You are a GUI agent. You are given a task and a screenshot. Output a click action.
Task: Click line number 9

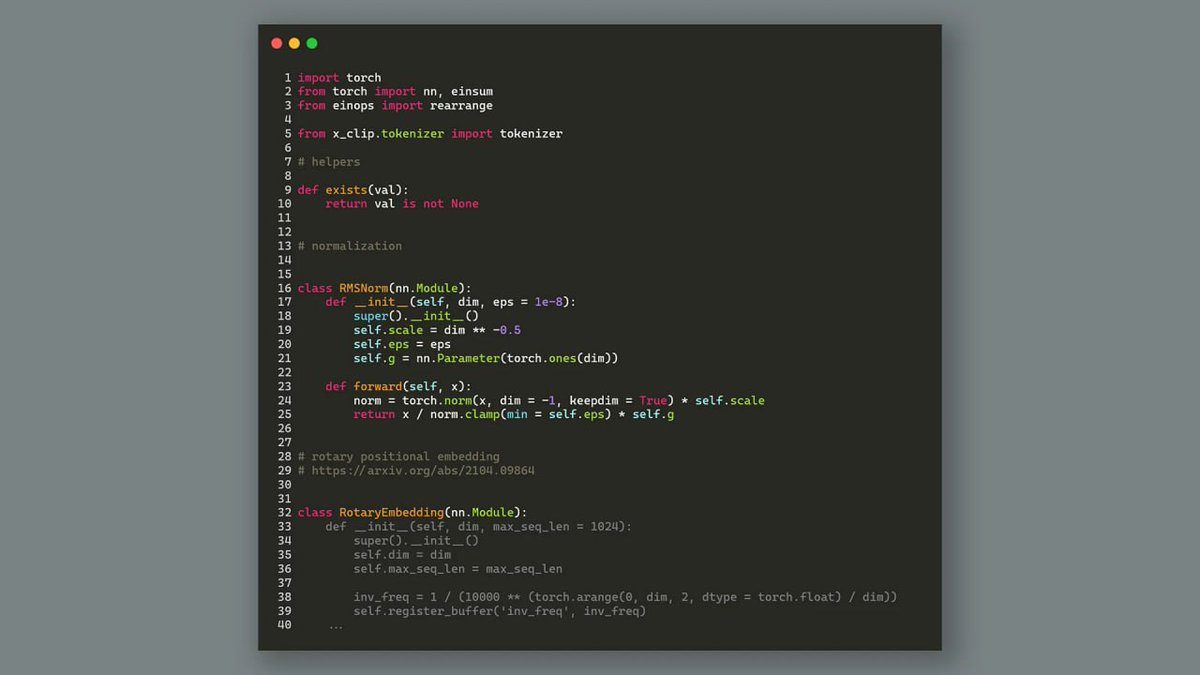point(287,189)
